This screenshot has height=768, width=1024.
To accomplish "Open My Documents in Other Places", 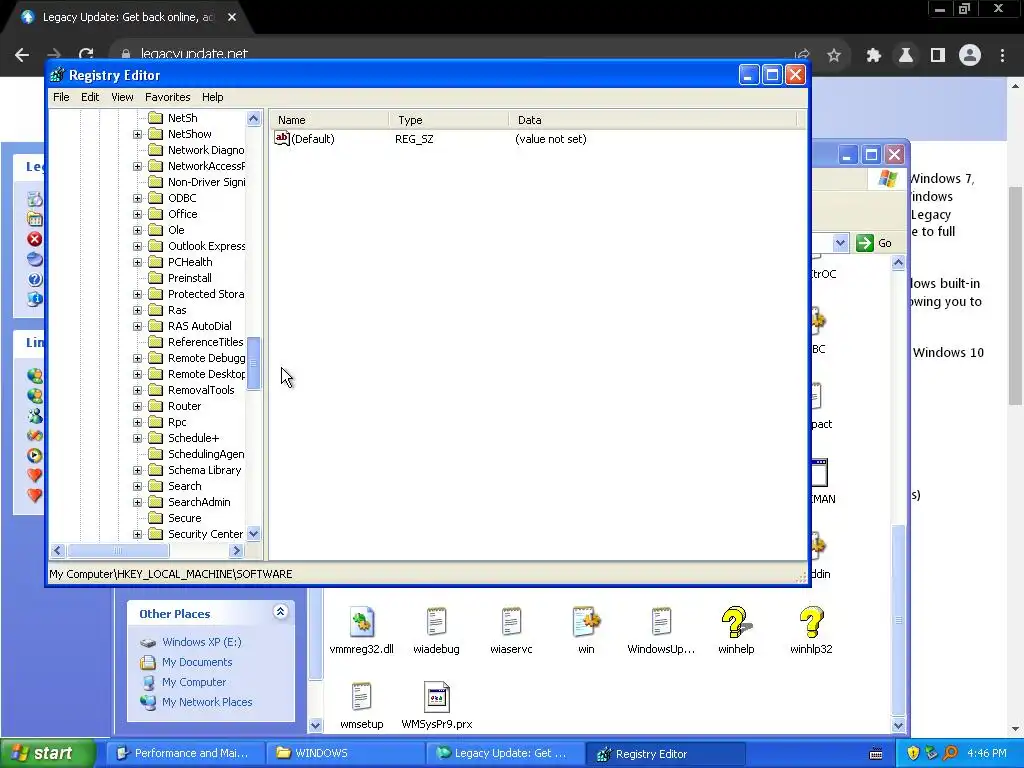I will [197, 662].
